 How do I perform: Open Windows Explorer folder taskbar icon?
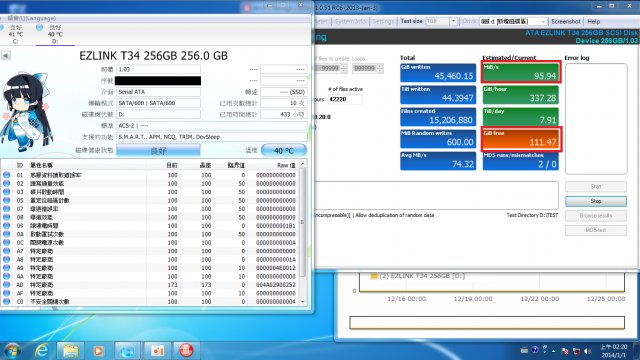click(x=70, y=351)
